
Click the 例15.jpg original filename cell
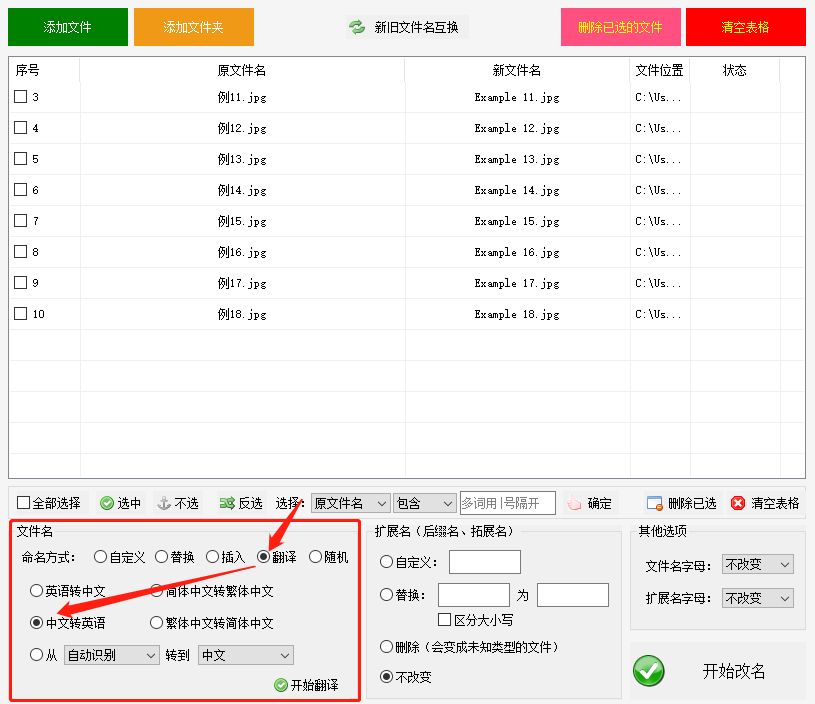[242, 221]
